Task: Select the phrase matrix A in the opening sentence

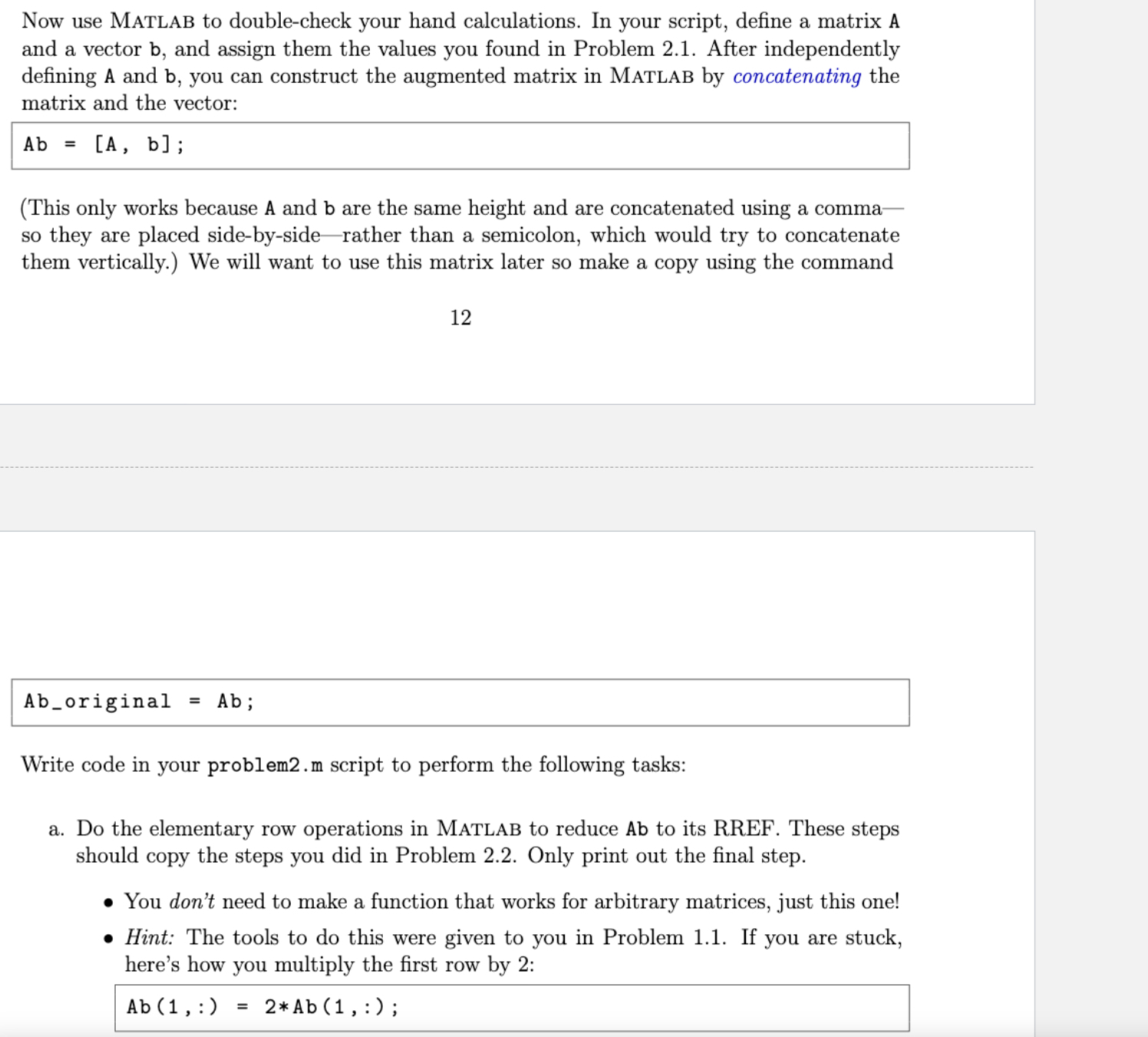Action: [x=860, y=21]
